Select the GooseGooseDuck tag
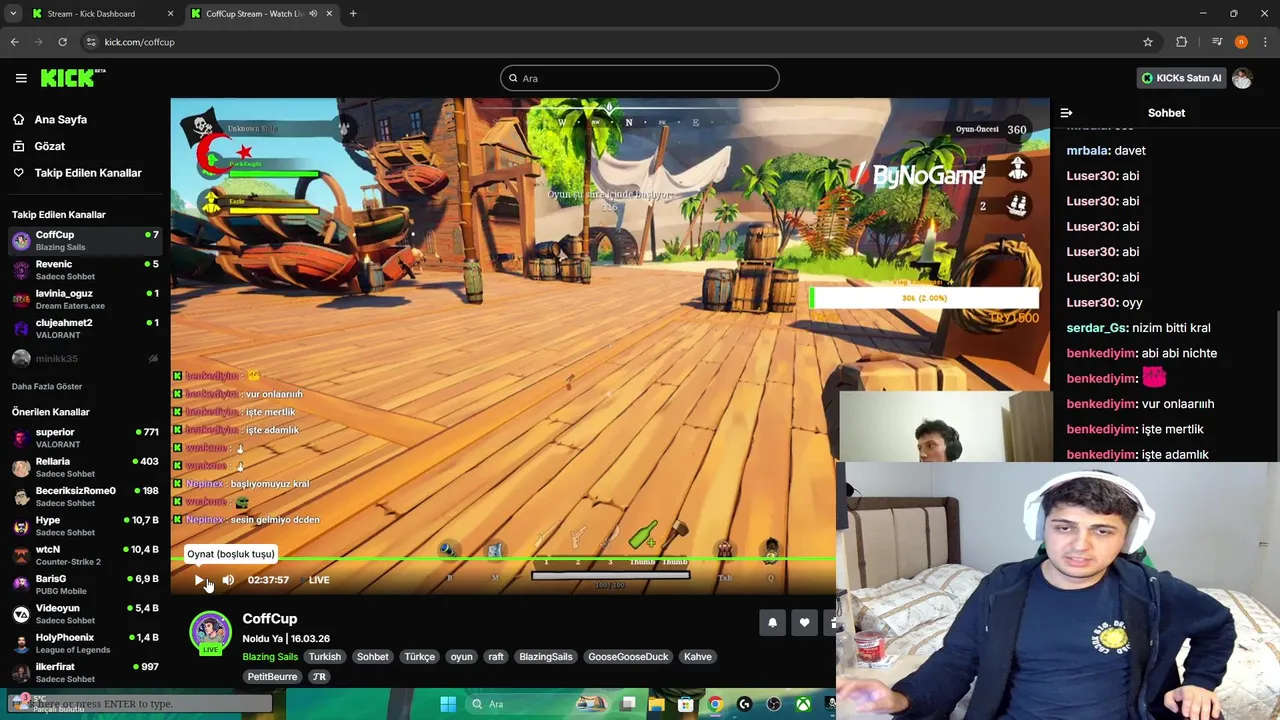 [x=628, y=657]
